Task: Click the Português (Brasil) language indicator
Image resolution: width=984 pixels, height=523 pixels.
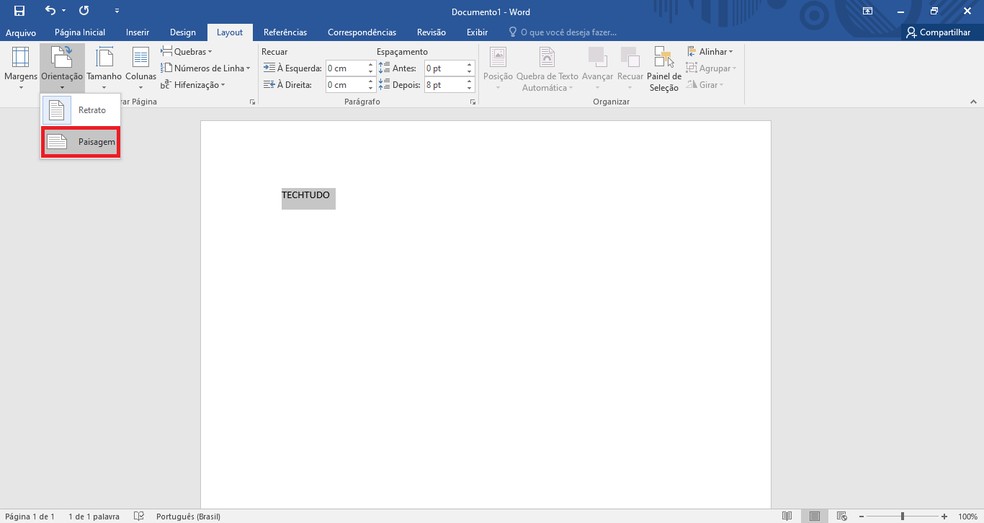Action: coord(188,516)
